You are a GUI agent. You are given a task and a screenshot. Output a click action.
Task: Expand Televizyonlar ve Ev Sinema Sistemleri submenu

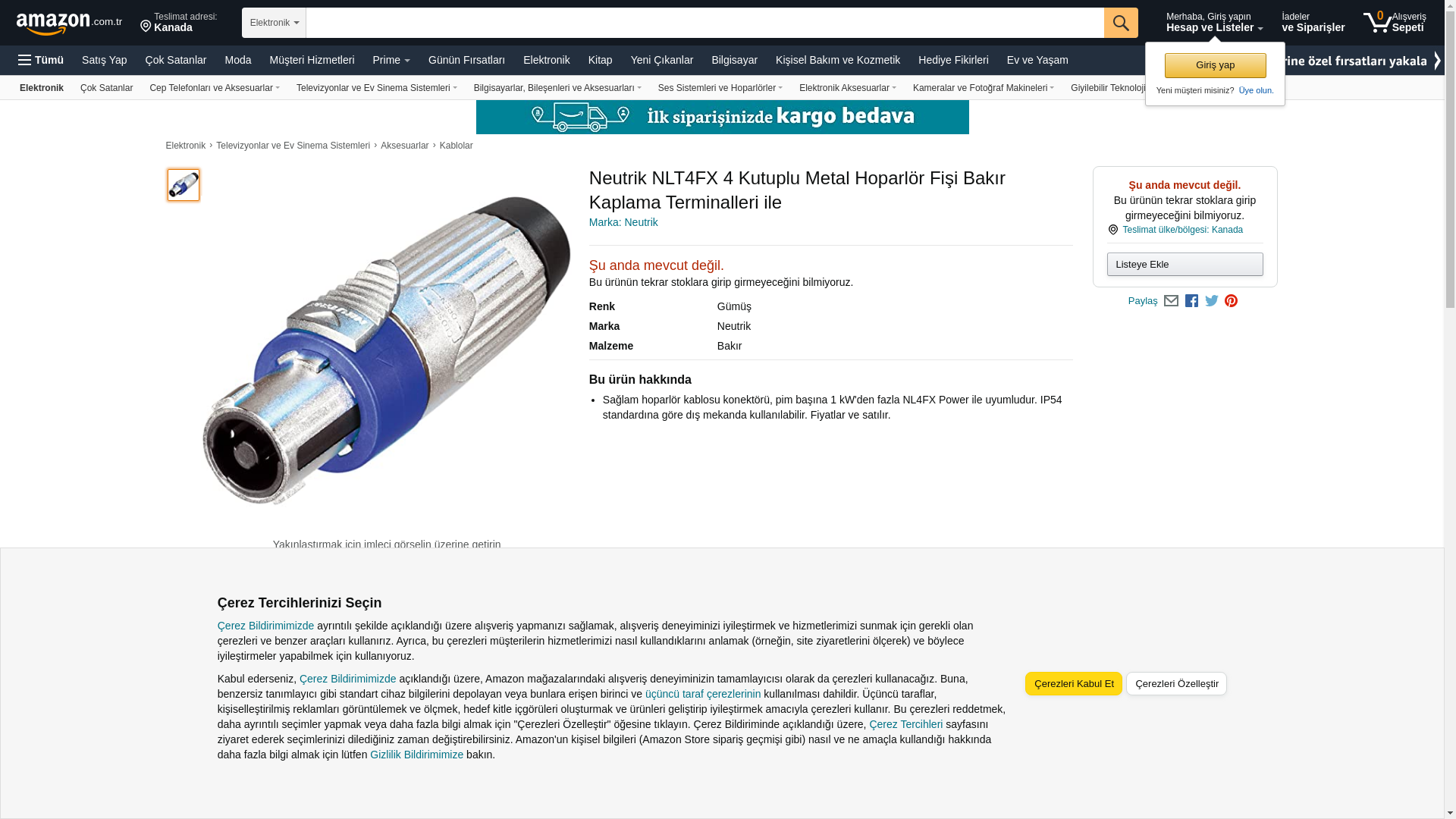[x=376, y=88]
